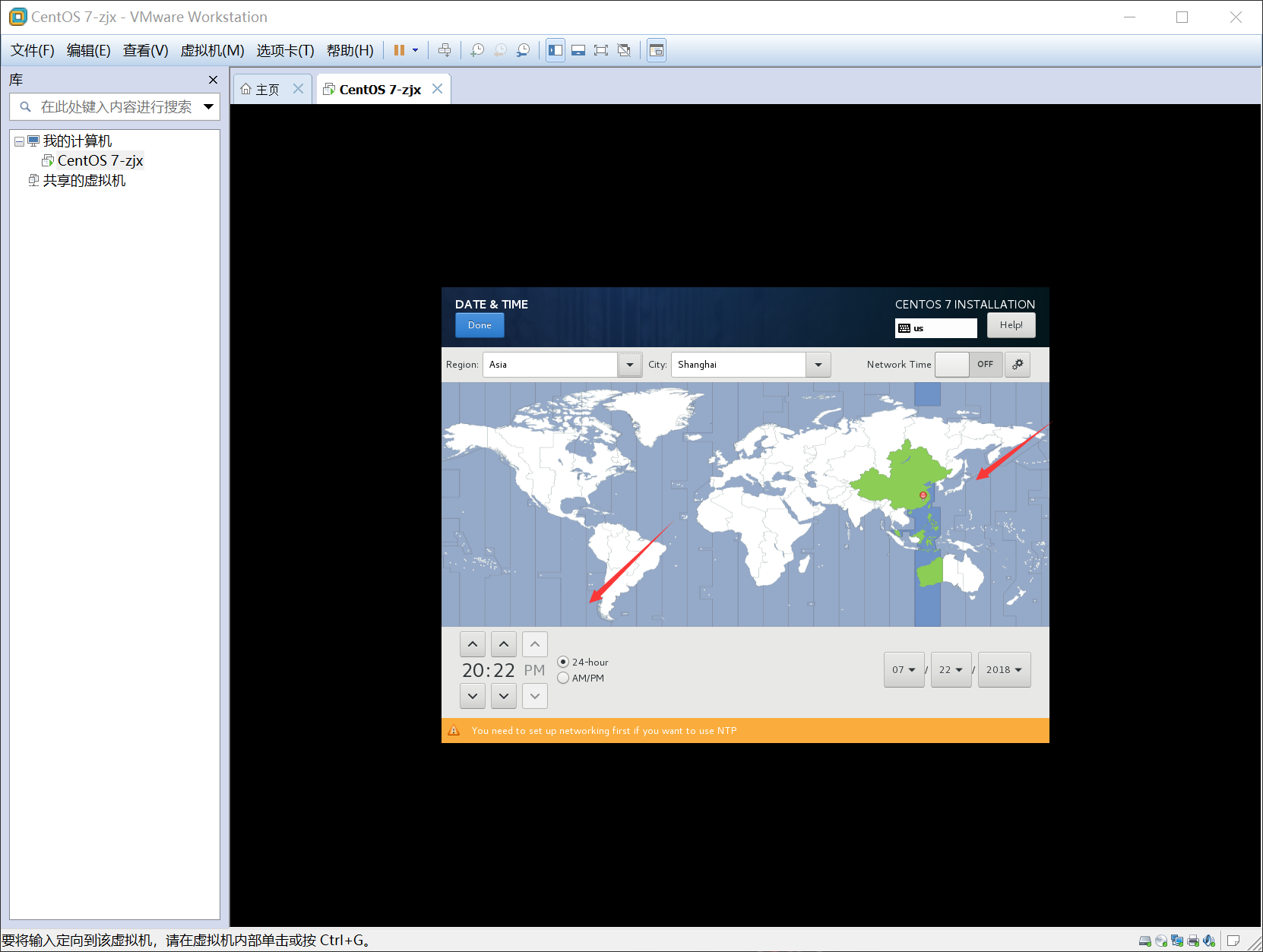Open the 帮助(H) menu
1263x952 pixels.
click(350, 51)
